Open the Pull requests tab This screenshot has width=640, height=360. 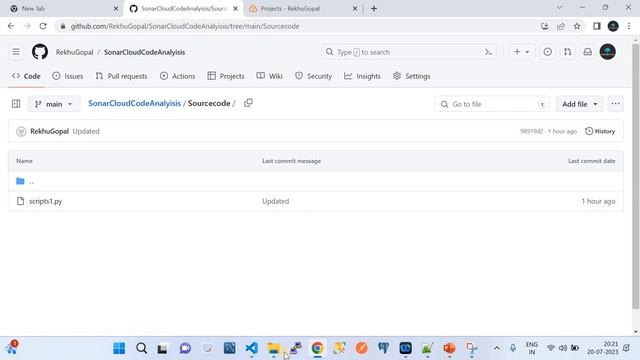121,76
